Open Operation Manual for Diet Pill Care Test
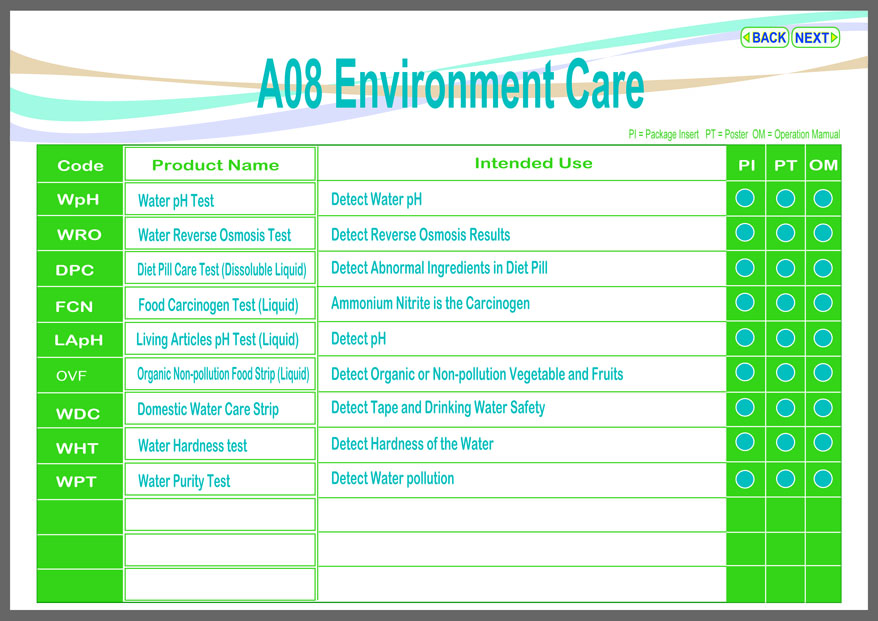This screenshot has height=621, width=878. click(x=823, y=268)
